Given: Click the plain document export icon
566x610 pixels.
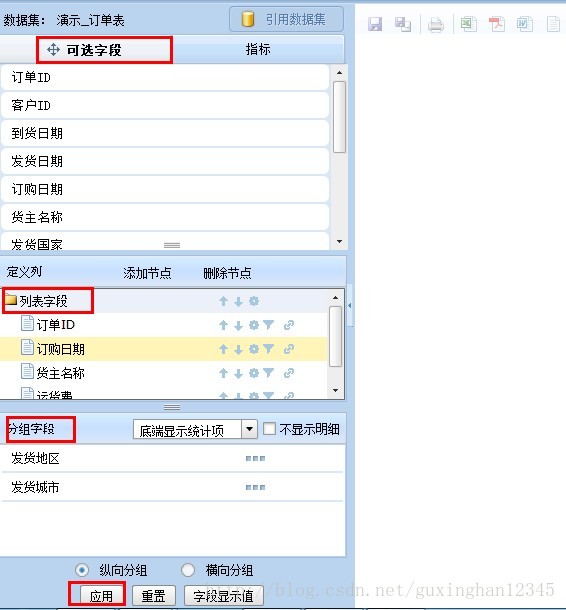Looking at the screenshot, I should 553,24.
